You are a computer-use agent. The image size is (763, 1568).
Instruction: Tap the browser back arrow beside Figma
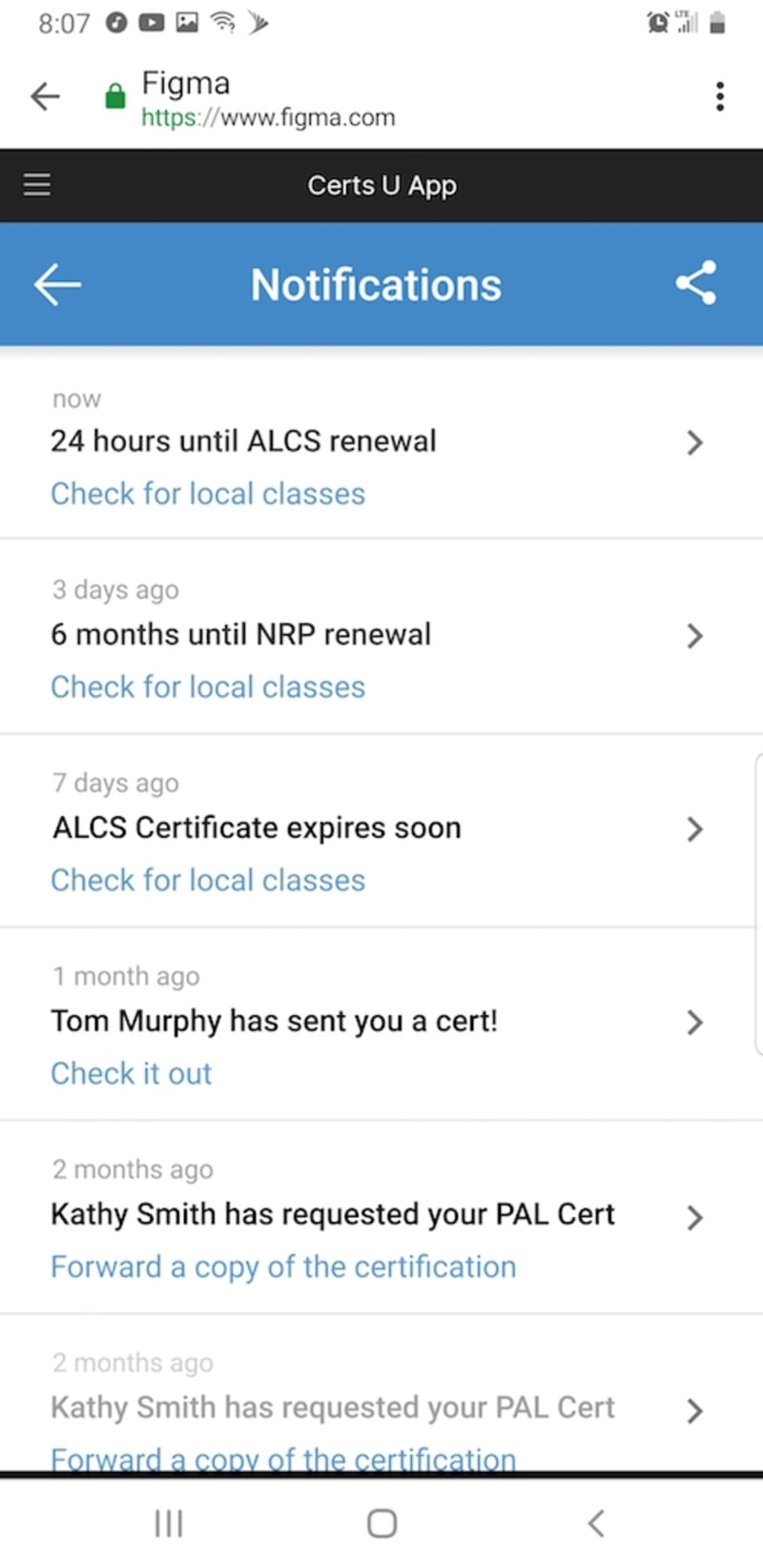(45, 96)
